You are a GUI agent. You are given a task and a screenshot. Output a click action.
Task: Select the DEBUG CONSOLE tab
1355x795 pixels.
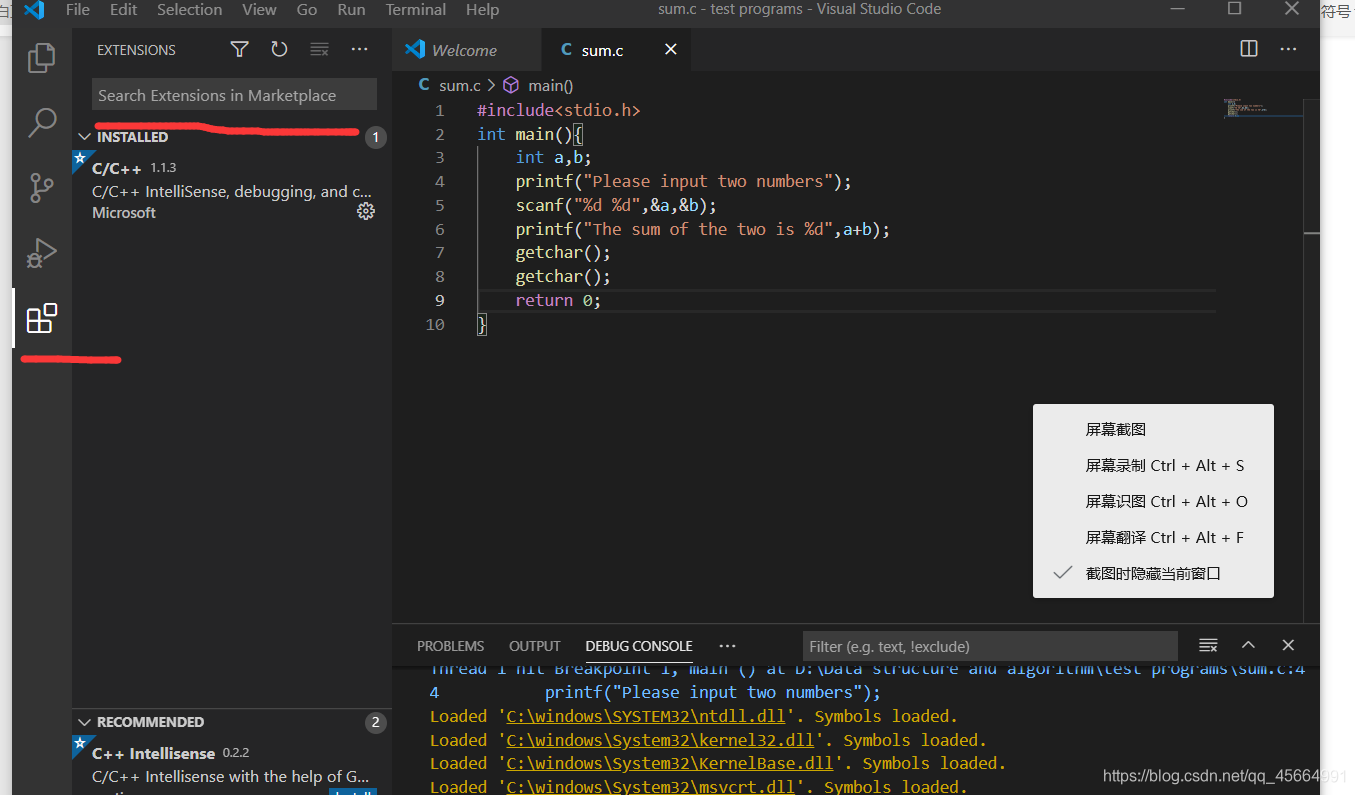[x=639, y=646]
